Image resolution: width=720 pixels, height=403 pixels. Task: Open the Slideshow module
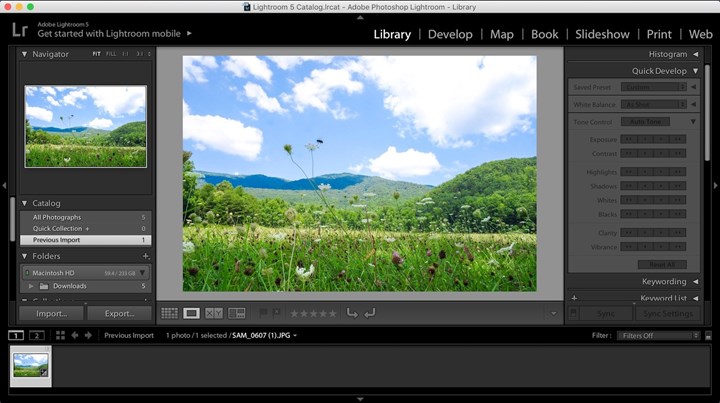[x=602, y=34]
